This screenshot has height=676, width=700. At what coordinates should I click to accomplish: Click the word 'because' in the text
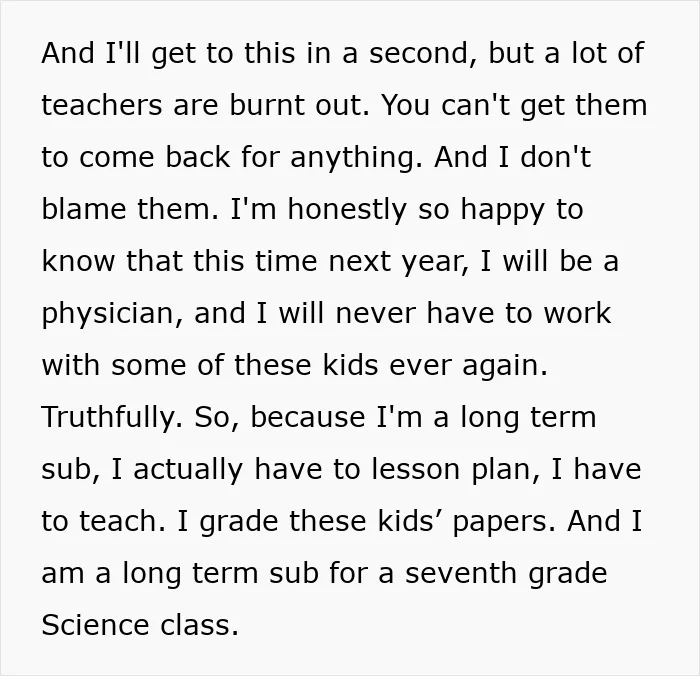point(308,417)
